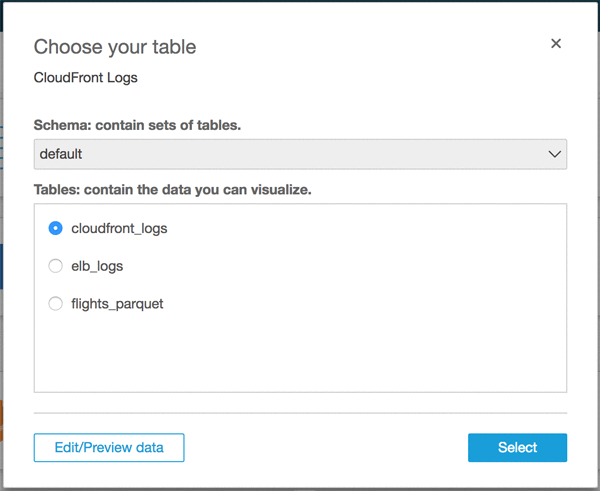Click the divider line above the buttons
Screen dimensions: 600x491
click(300, 412)
